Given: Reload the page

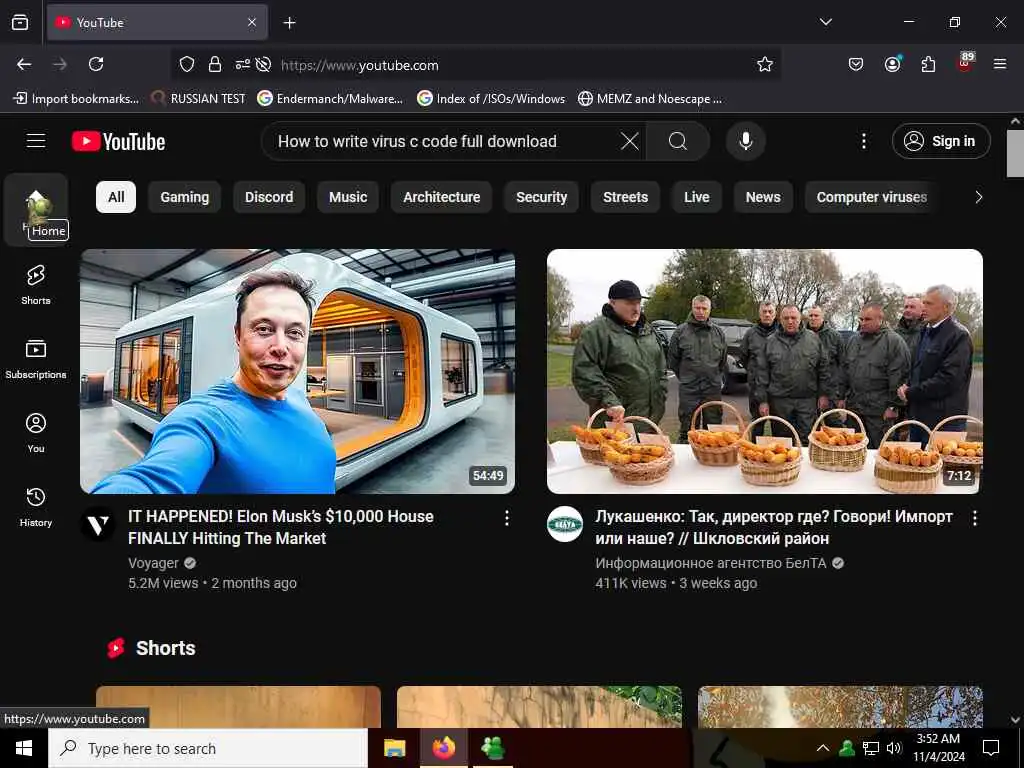Looking at the screenshot, I should [96, 64].
